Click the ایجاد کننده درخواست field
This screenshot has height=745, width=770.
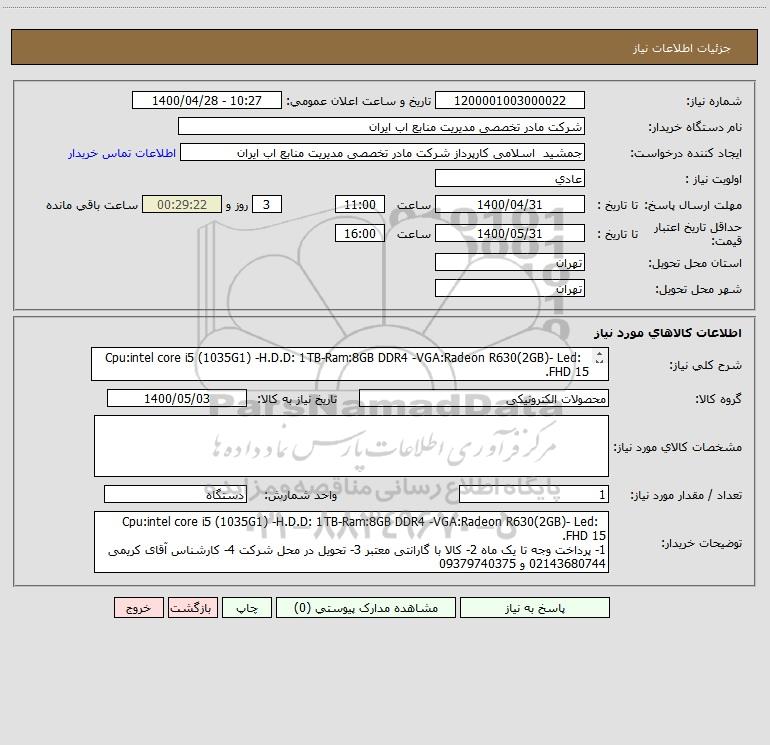click(x=383, y=152)
